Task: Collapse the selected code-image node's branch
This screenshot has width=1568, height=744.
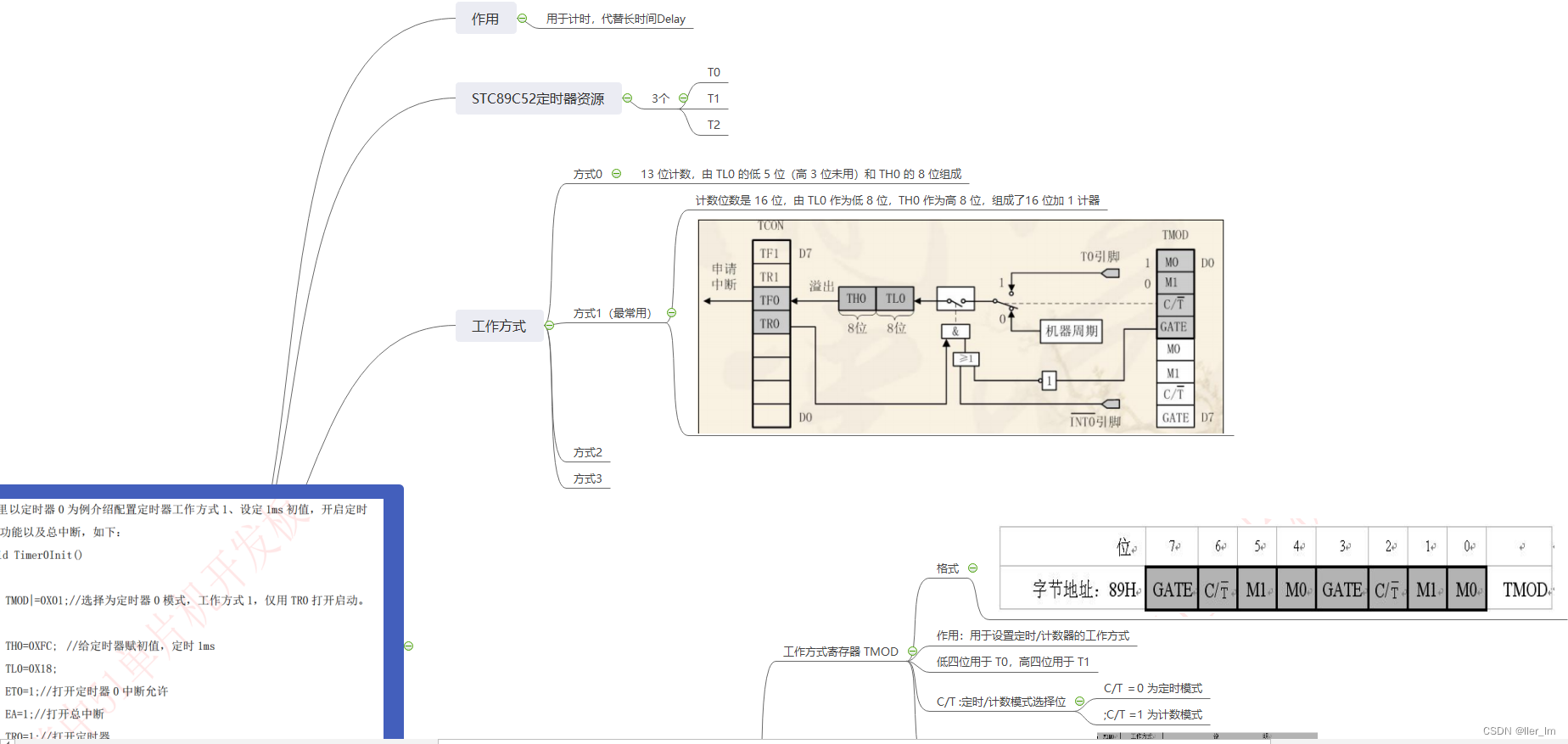Action: point(409,646)
